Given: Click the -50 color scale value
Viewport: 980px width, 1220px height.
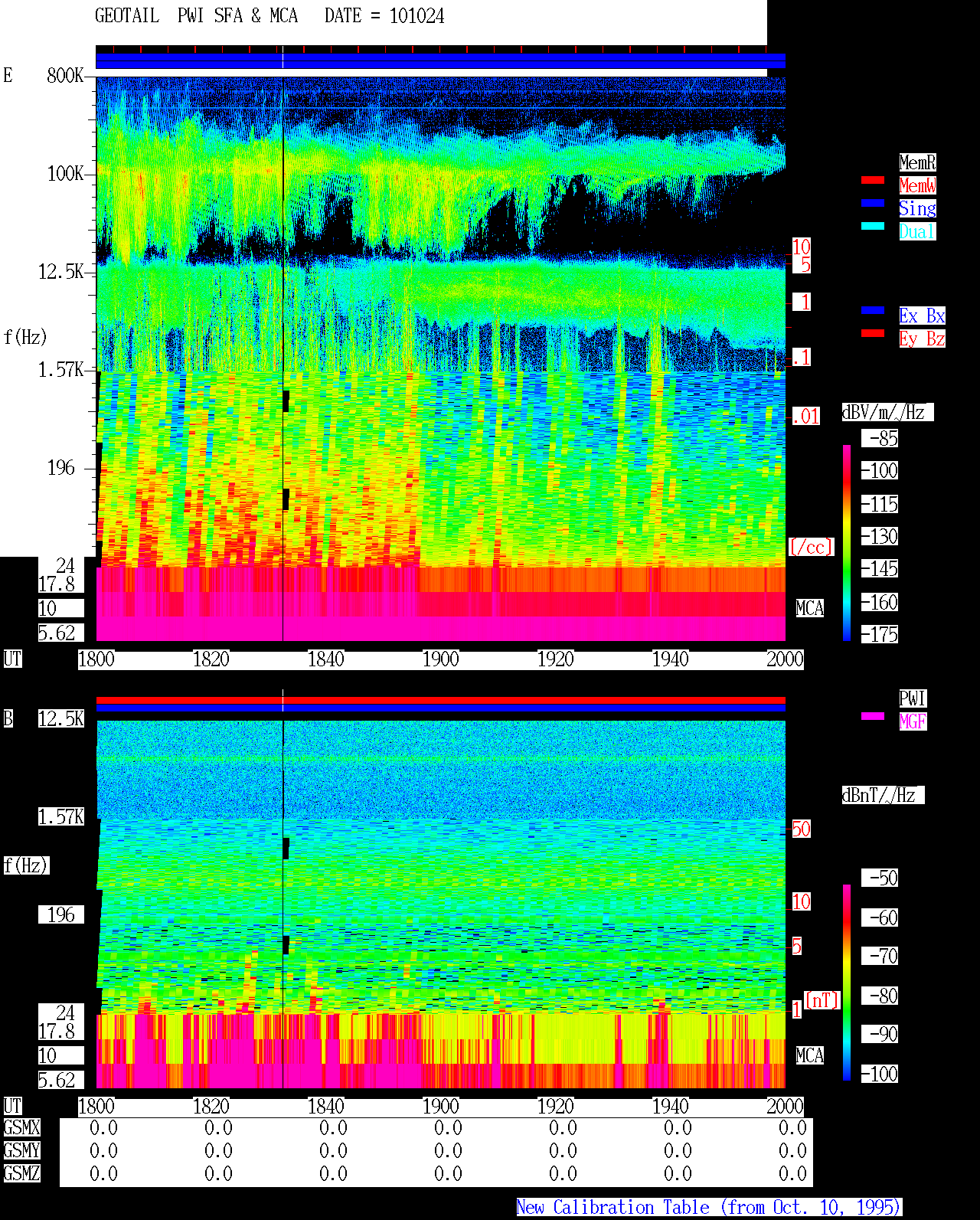Looking at the screenshot, I should (x=880, y=878).
